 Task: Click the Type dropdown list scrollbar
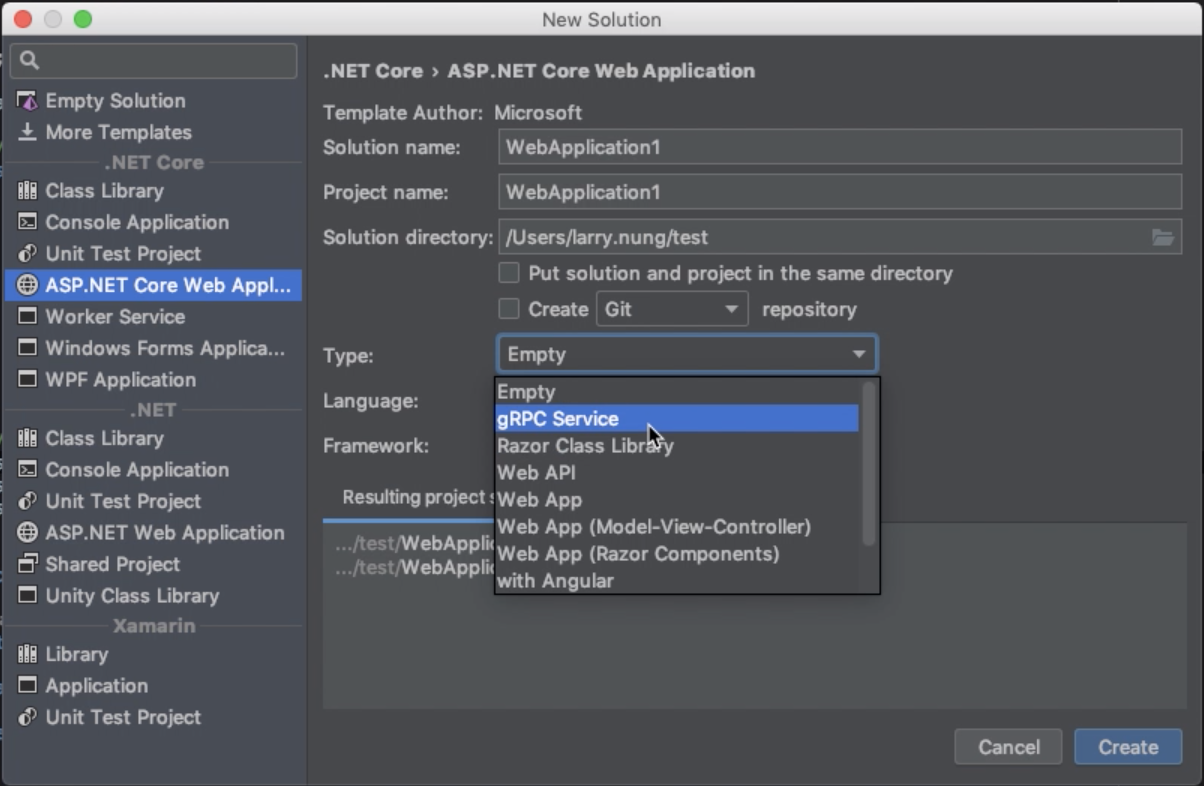click(868, 465)
